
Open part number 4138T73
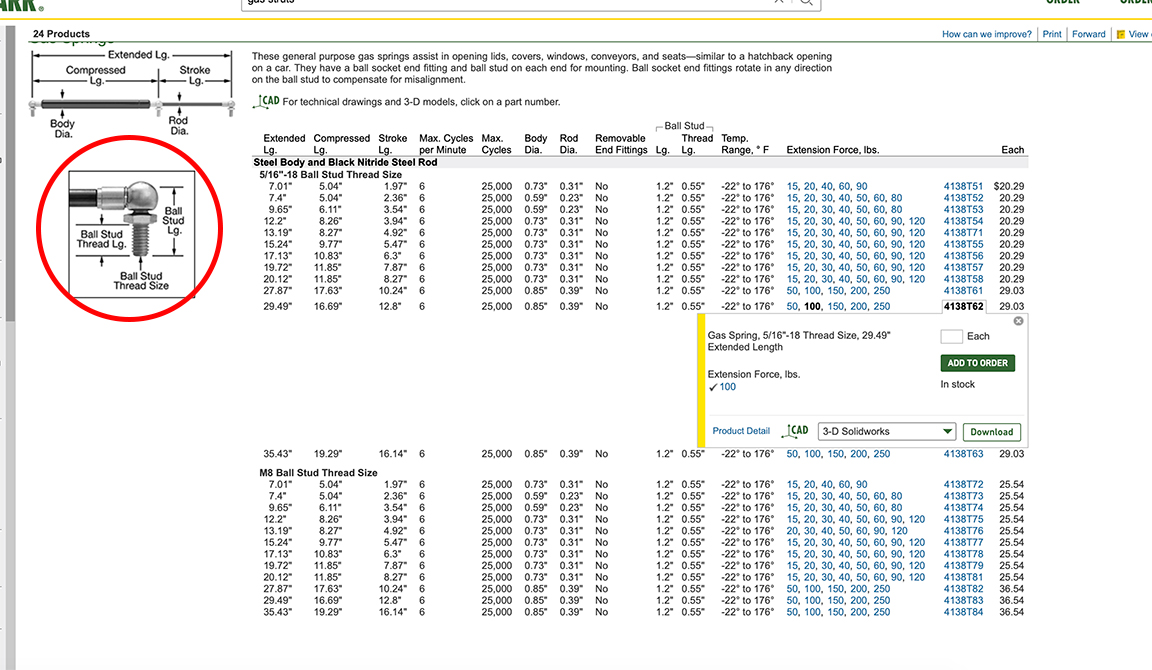pos(962,497)
